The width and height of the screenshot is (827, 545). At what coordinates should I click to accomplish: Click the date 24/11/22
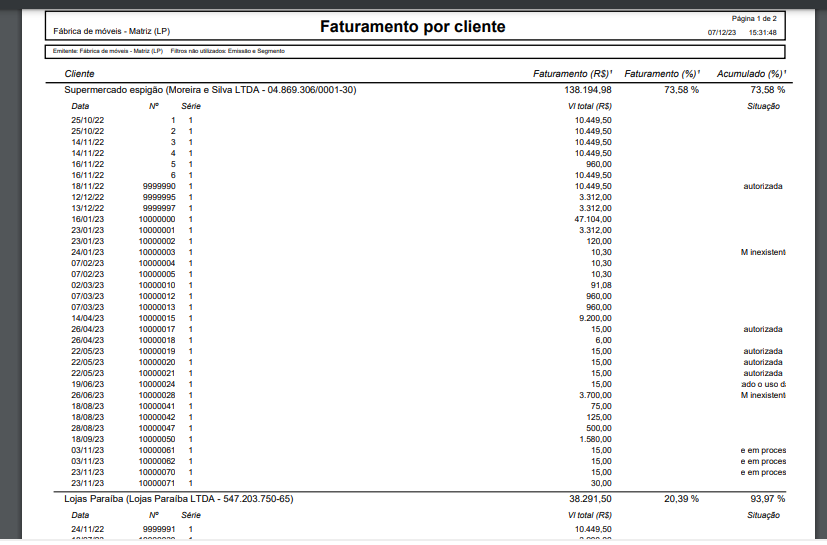tap(88, 530)
